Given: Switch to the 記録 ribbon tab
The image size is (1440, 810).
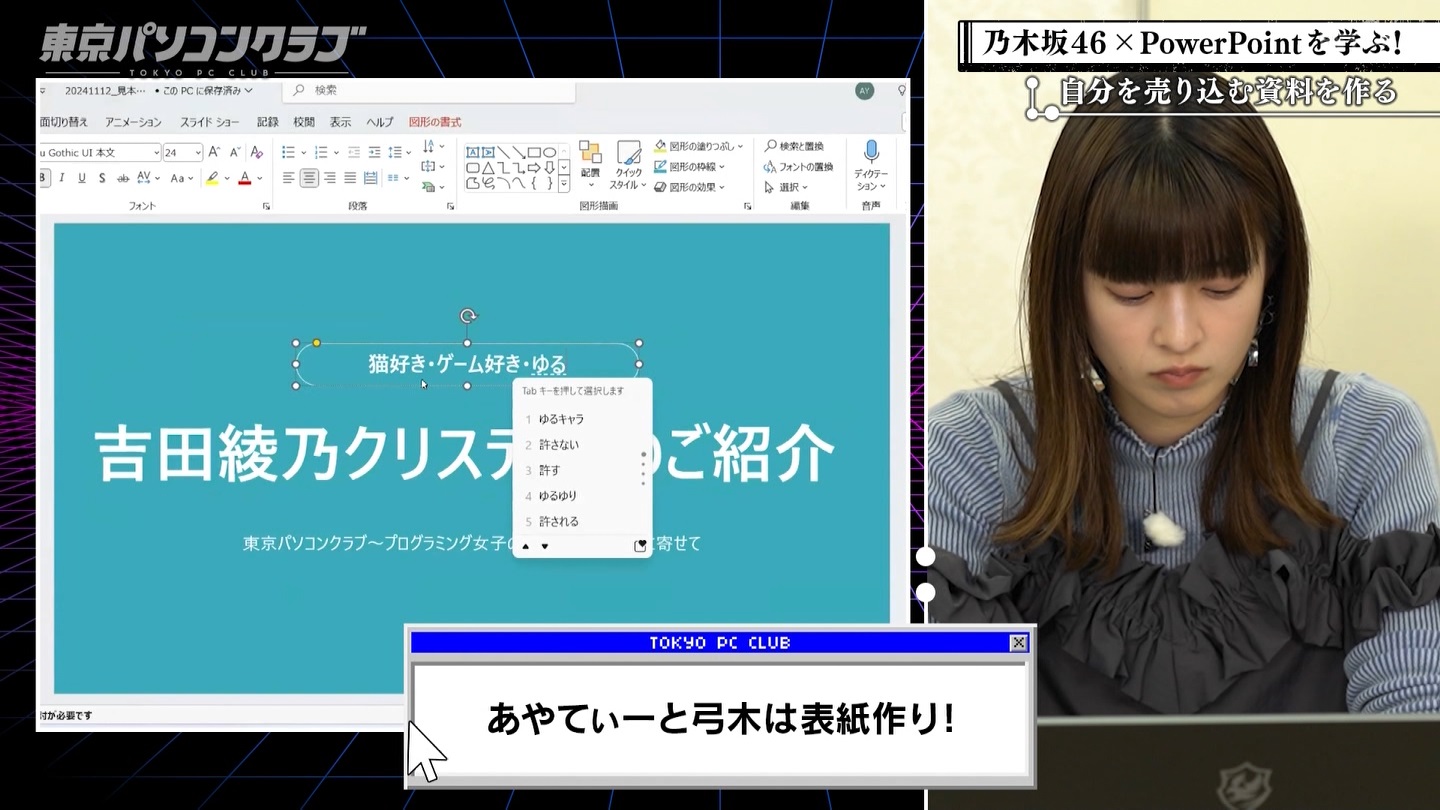Looking at the screenshot, I should 268,122.
